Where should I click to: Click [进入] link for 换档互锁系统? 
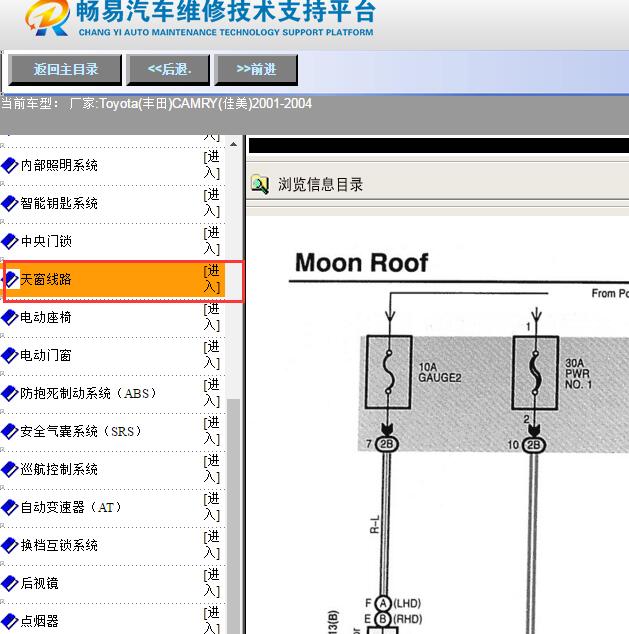coord(212,545)
